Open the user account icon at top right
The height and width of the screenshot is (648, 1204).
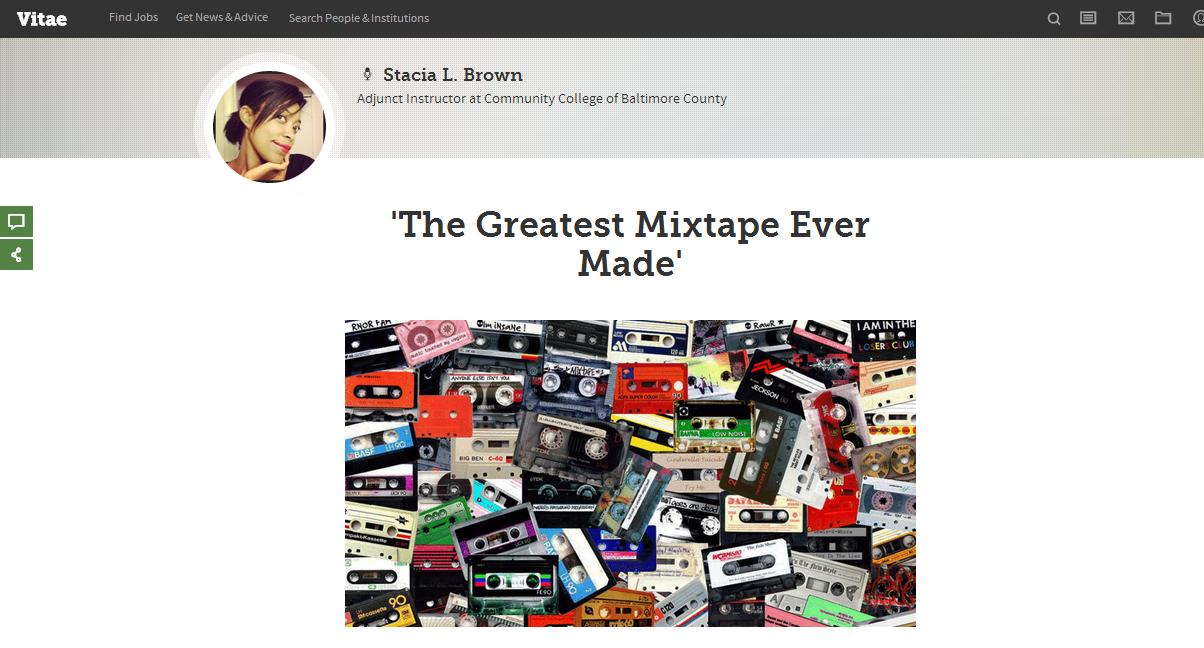click(1198, 18)
